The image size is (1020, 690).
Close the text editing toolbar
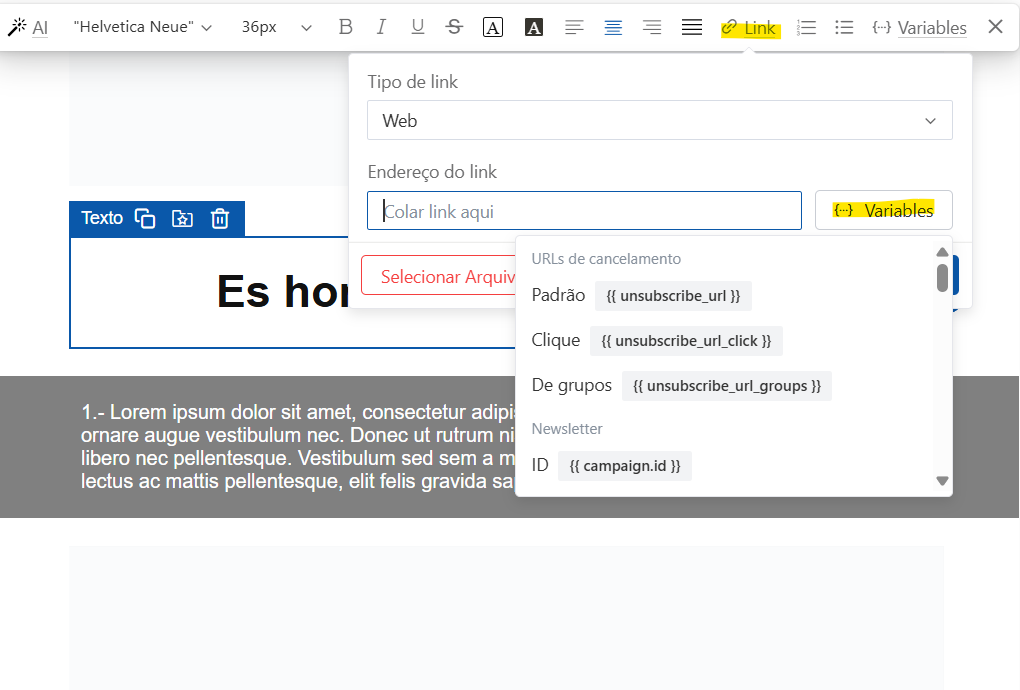pyautogui.click(x=995, y=27)
